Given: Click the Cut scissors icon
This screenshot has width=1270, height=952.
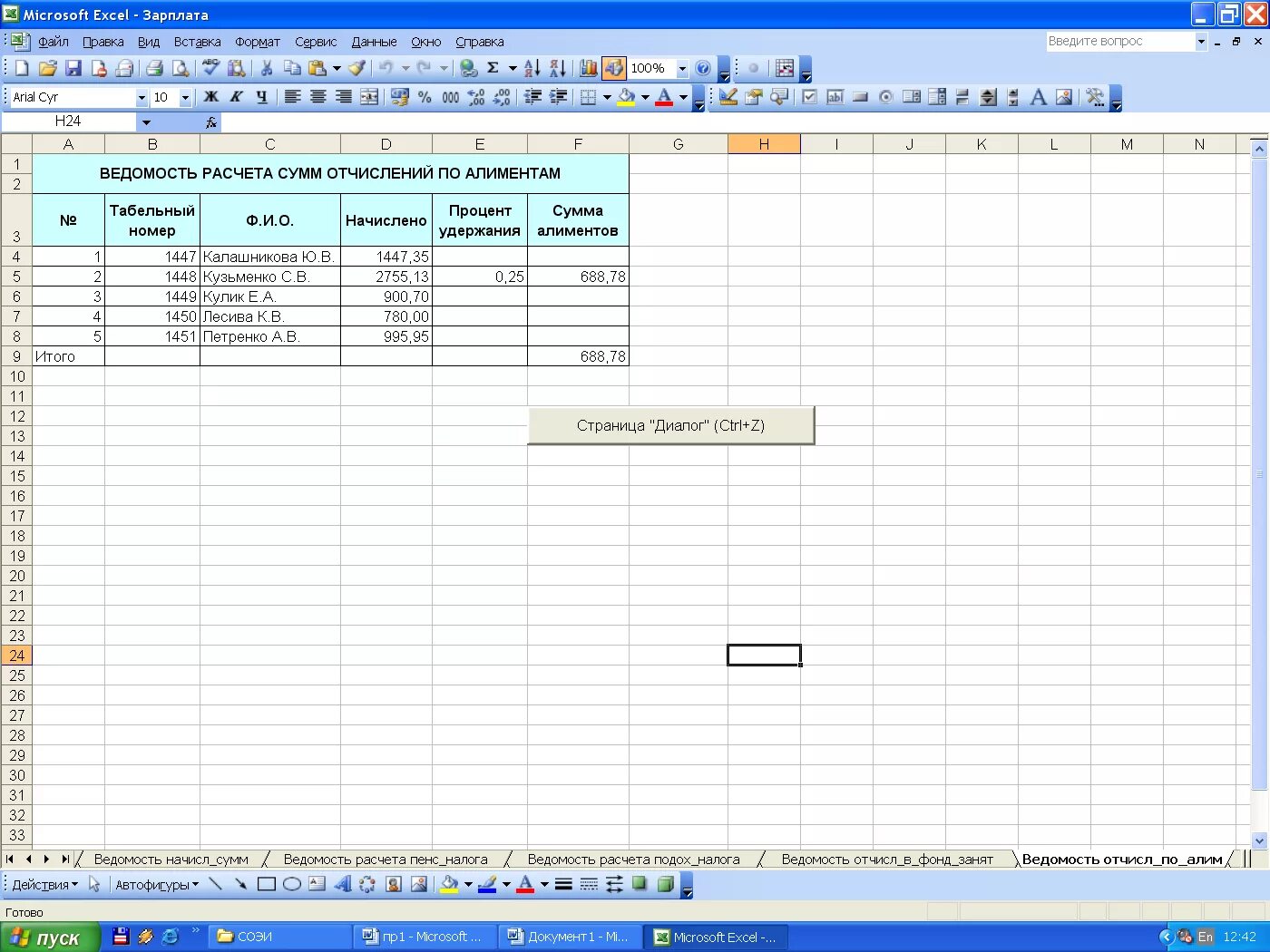Looking at the screenshot, I should (x=267, y=68).
